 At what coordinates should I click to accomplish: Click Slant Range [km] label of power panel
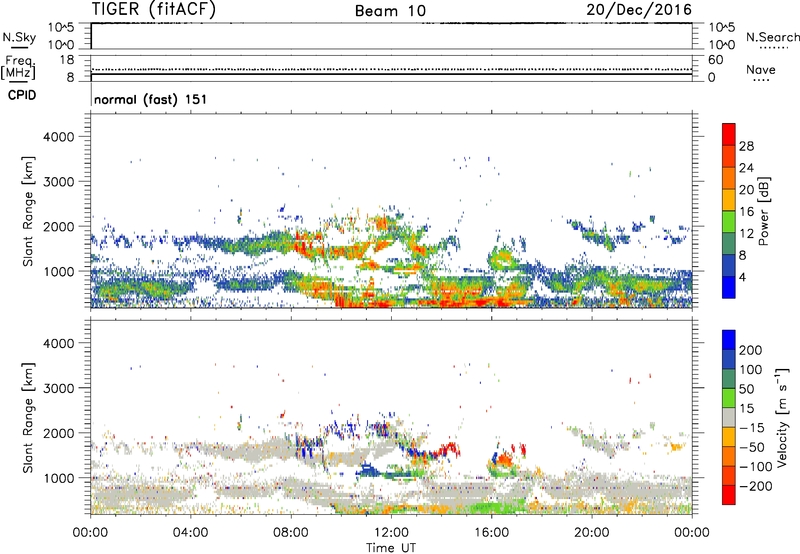(x=28, y=211)
